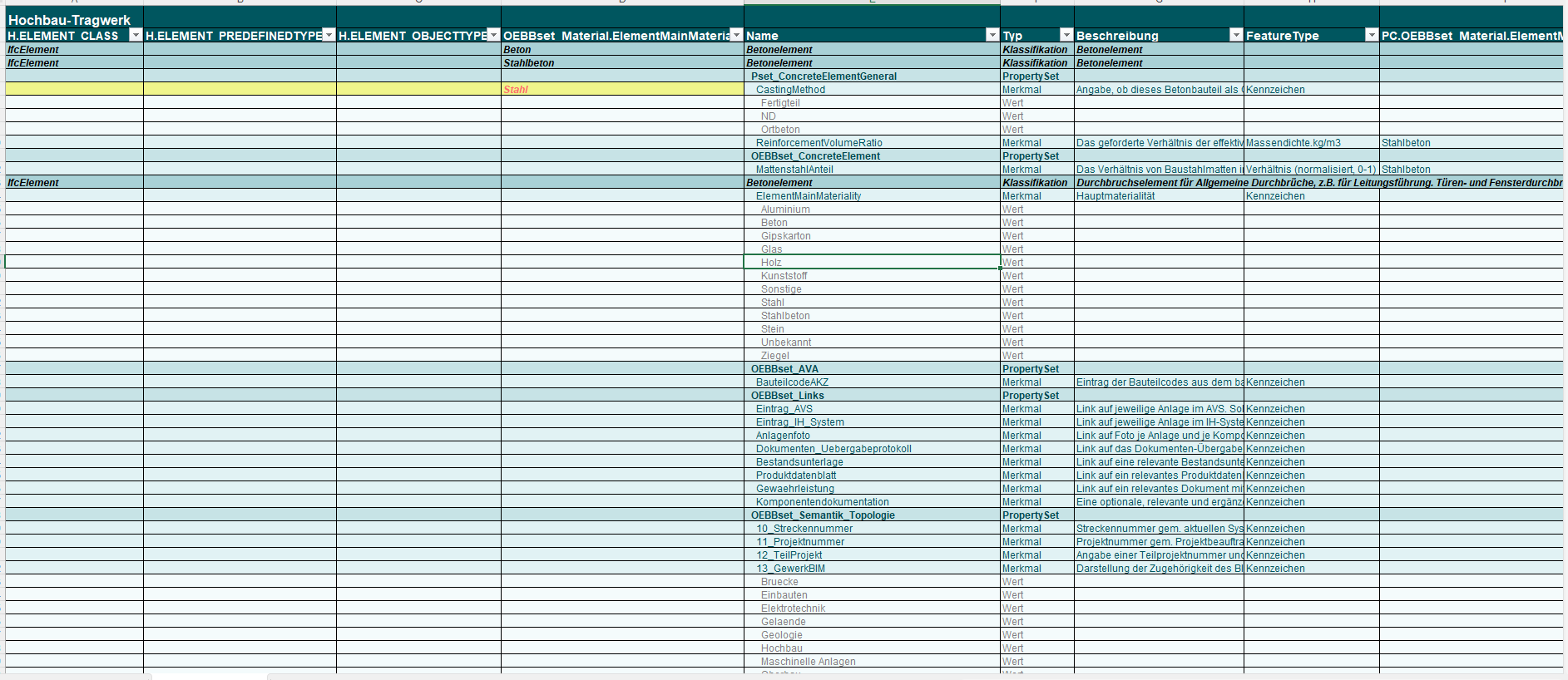Image resolution: width=1568 pixels, height=680 pixels.
Task: Select the Holz cell
Action: (x=872, y=263)
